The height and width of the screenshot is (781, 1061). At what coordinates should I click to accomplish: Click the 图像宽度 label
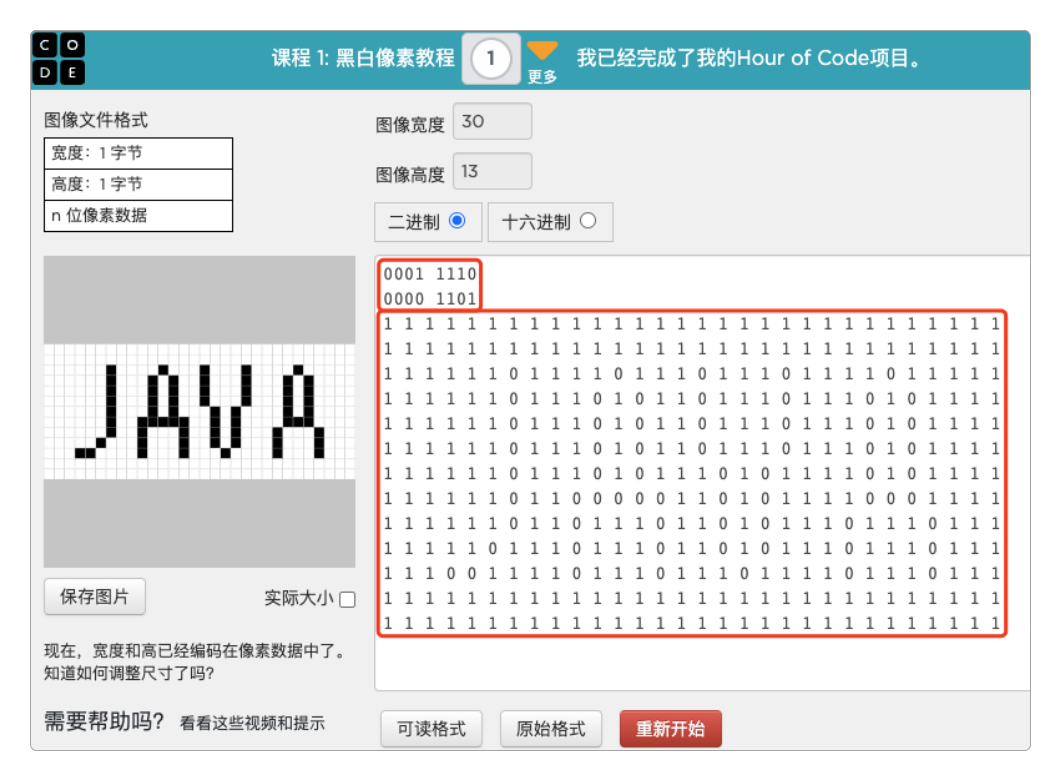[410, 125]
